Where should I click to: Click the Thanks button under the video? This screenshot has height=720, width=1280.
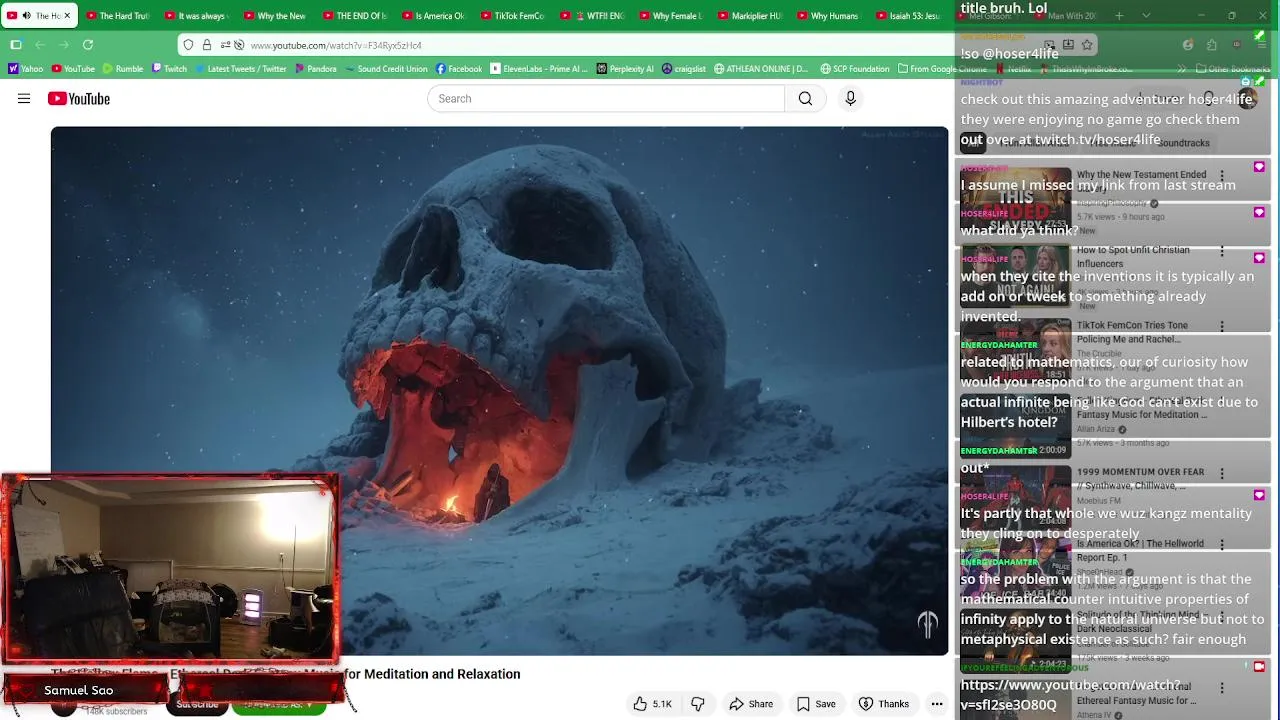(884, 704)
